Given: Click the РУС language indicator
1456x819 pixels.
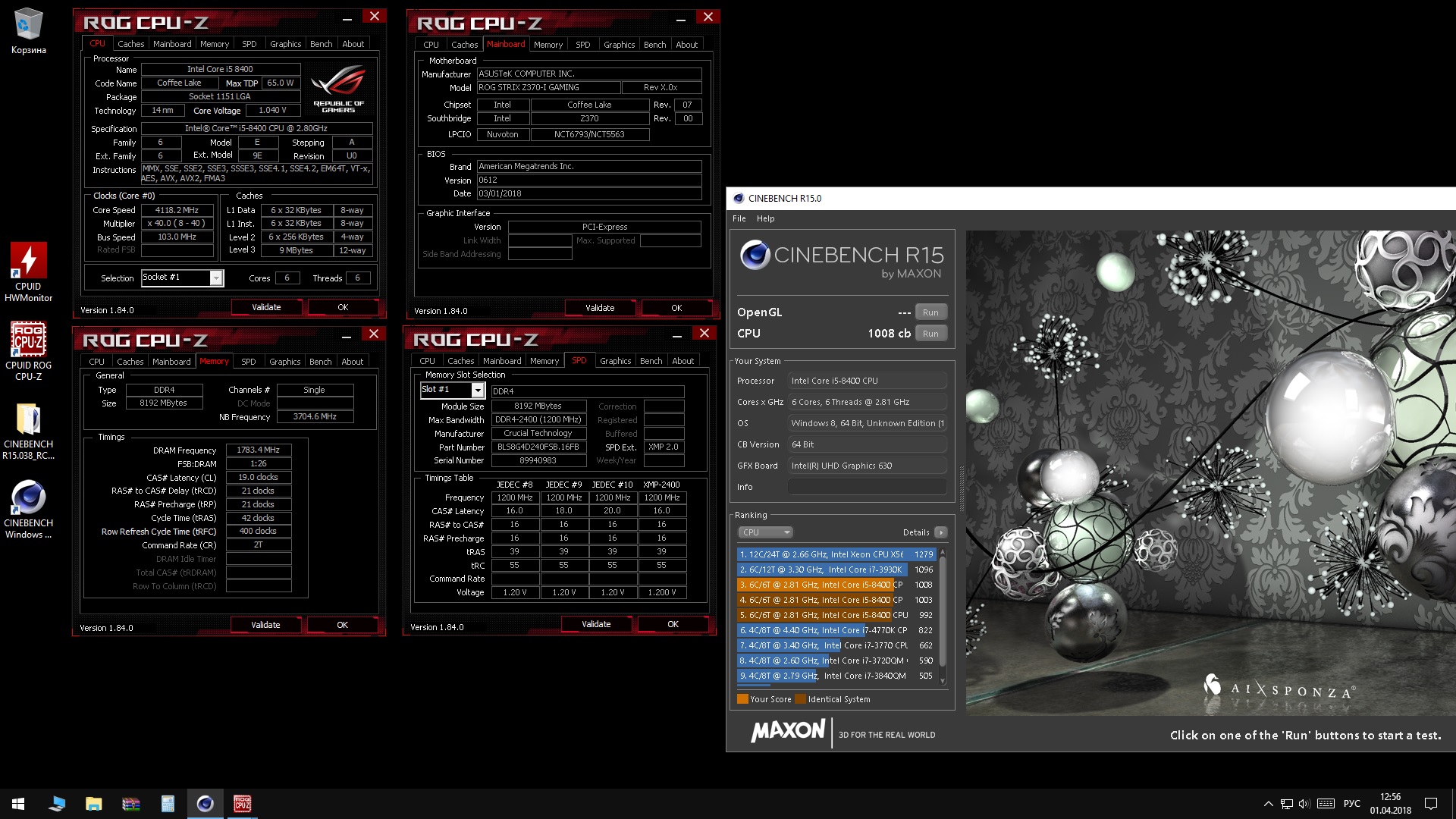Looking at the screenshot, I should pyautogui.click(x=1352, y=804).
